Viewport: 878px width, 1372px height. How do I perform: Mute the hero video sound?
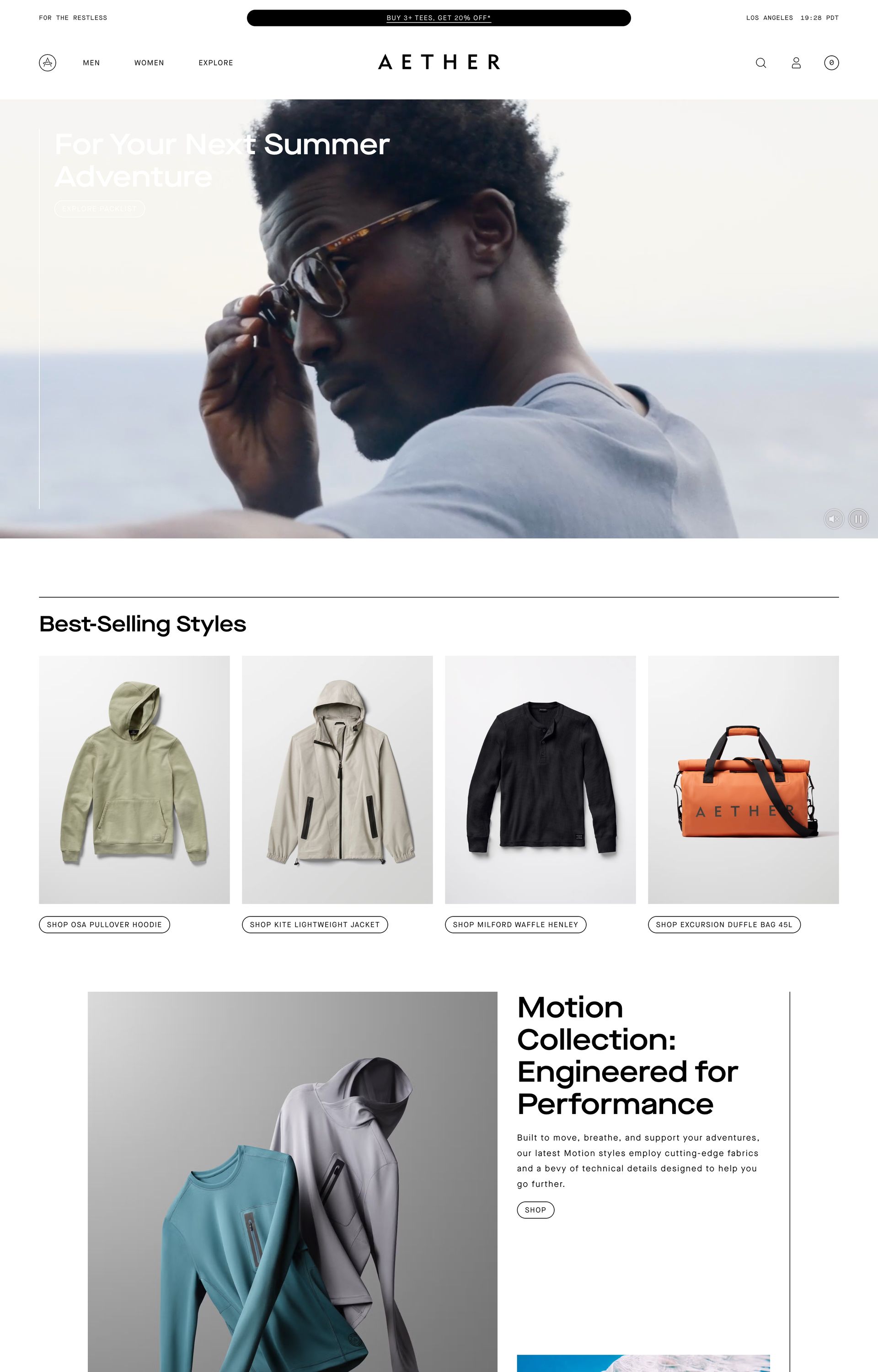tap(834, 519)
